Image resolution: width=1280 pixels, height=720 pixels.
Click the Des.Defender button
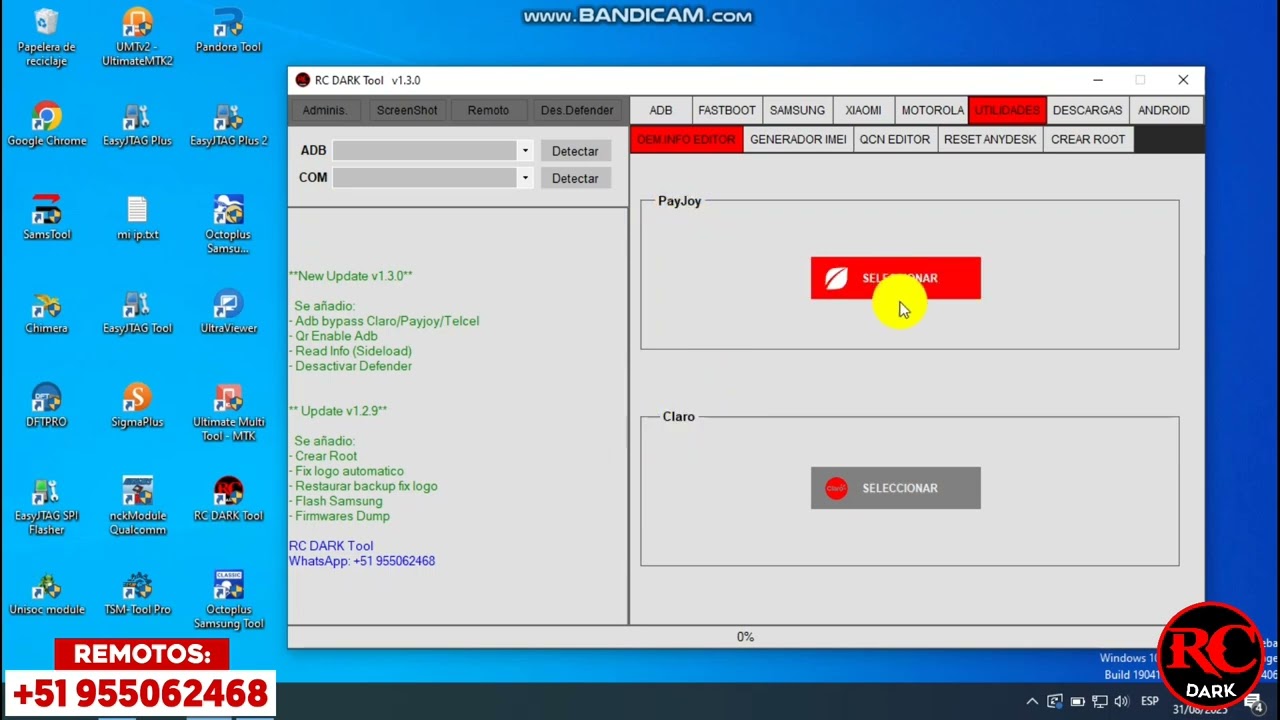click(x=577, y=110)
